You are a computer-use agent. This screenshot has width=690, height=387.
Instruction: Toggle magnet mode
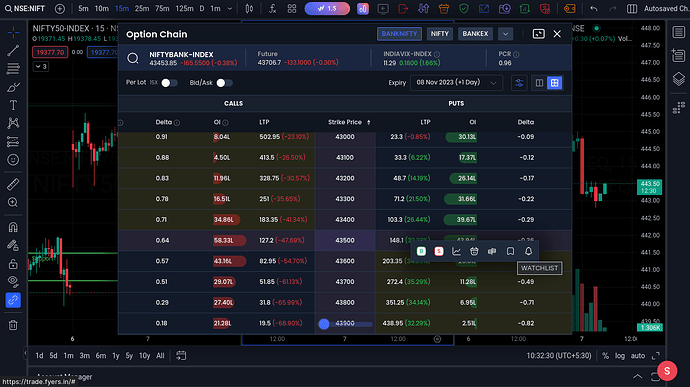(13, 227)
